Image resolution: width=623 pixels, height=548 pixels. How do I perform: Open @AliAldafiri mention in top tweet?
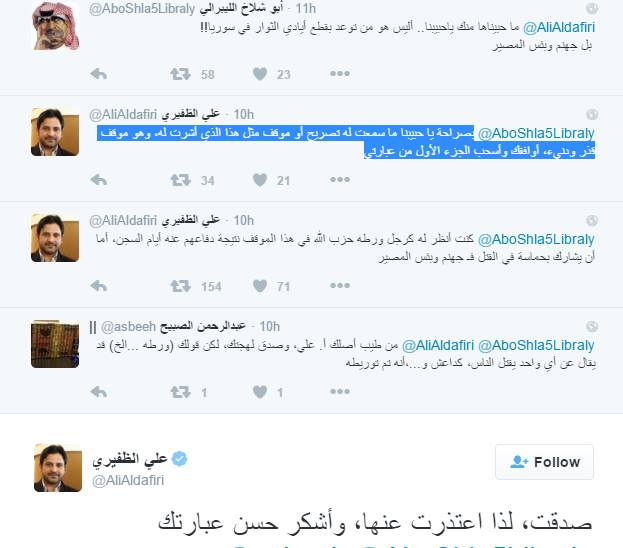click(559, 27)
